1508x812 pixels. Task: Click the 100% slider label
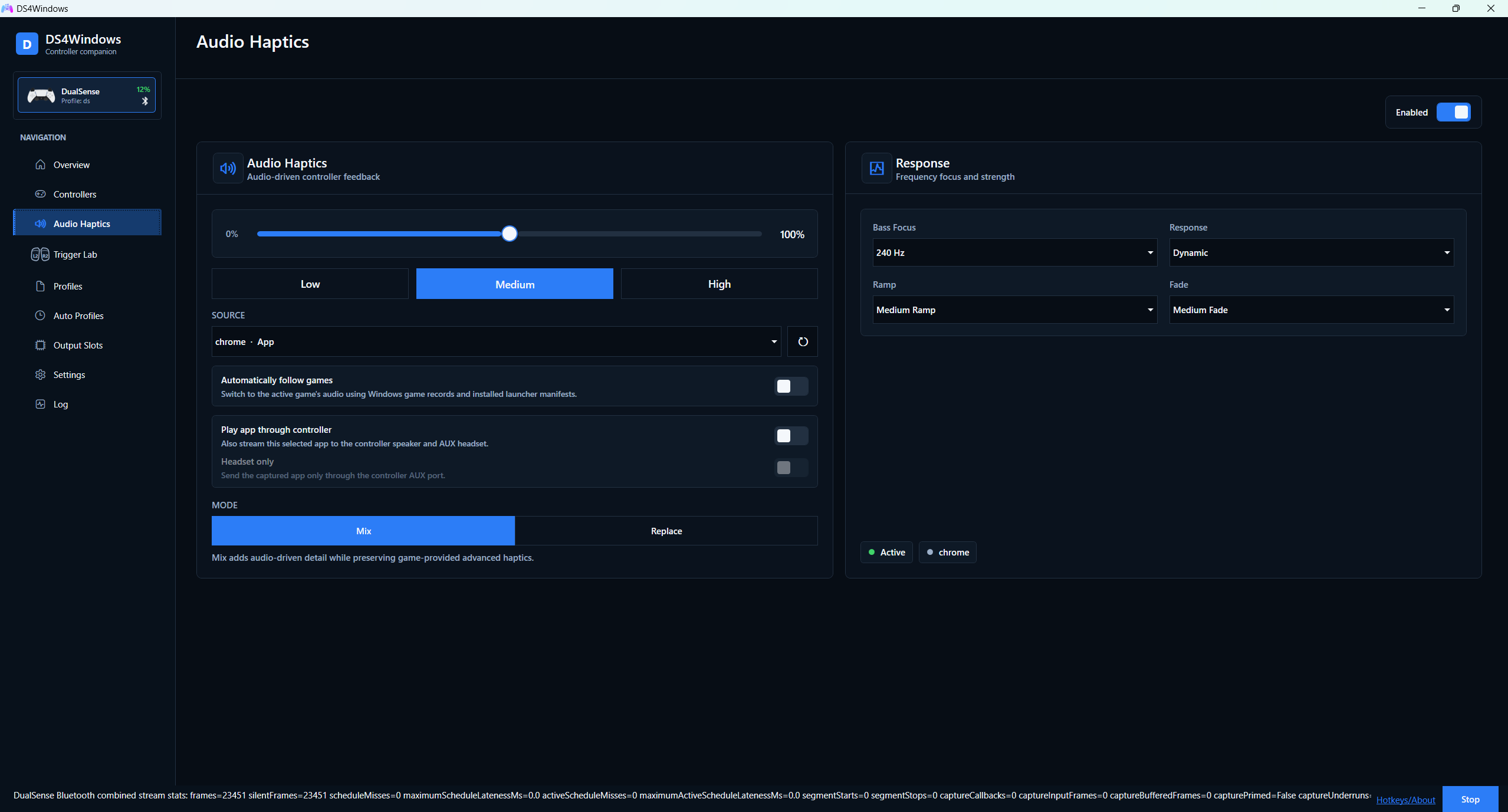792,234
